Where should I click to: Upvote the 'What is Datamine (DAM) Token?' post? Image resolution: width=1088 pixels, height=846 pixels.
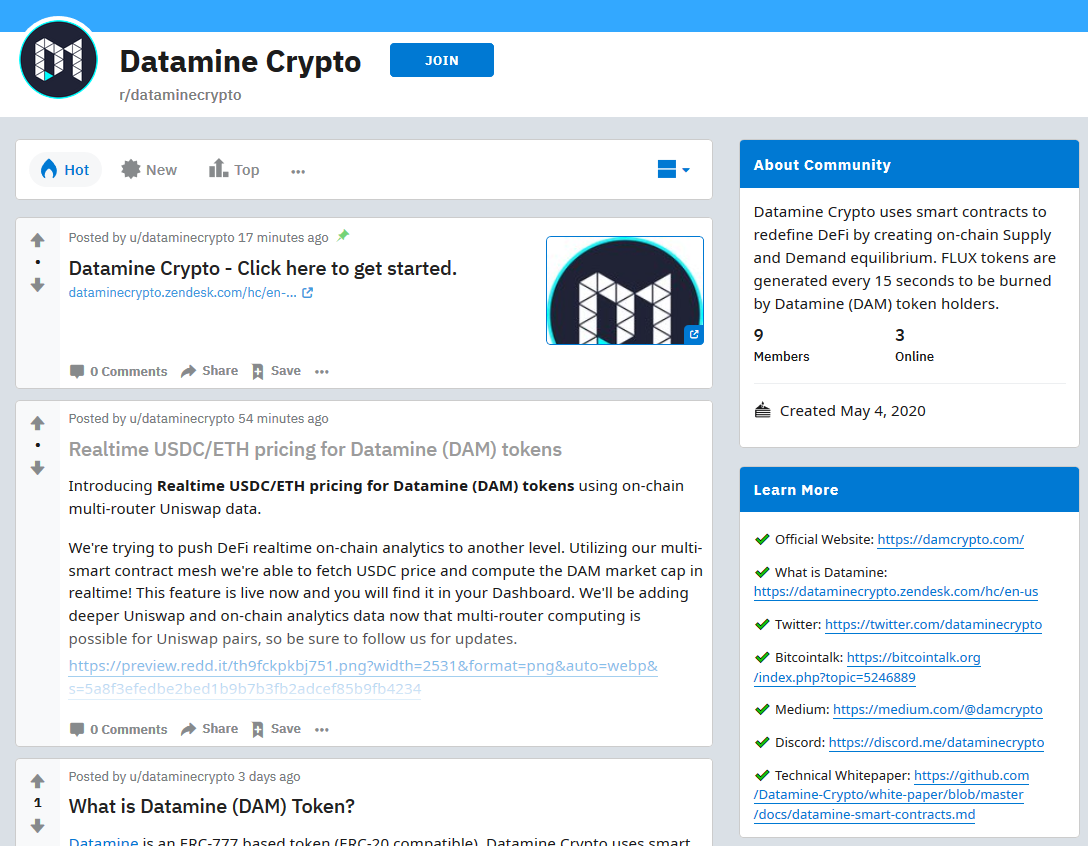37,781
